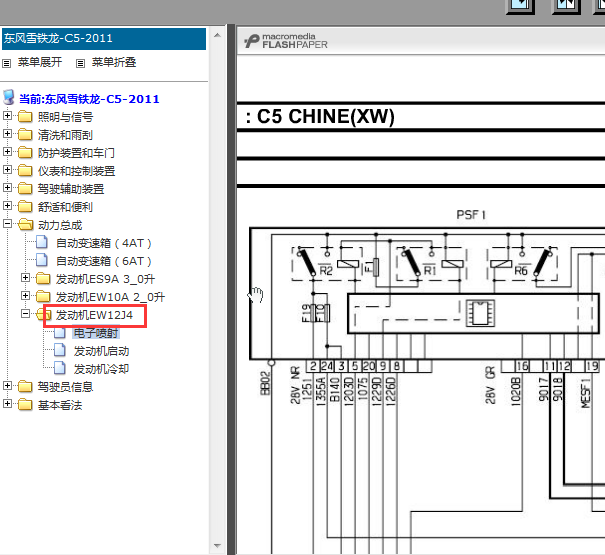Select 仪表和控制装置 tree label
This screenshot has height=555, width=605.
point(76,171)
